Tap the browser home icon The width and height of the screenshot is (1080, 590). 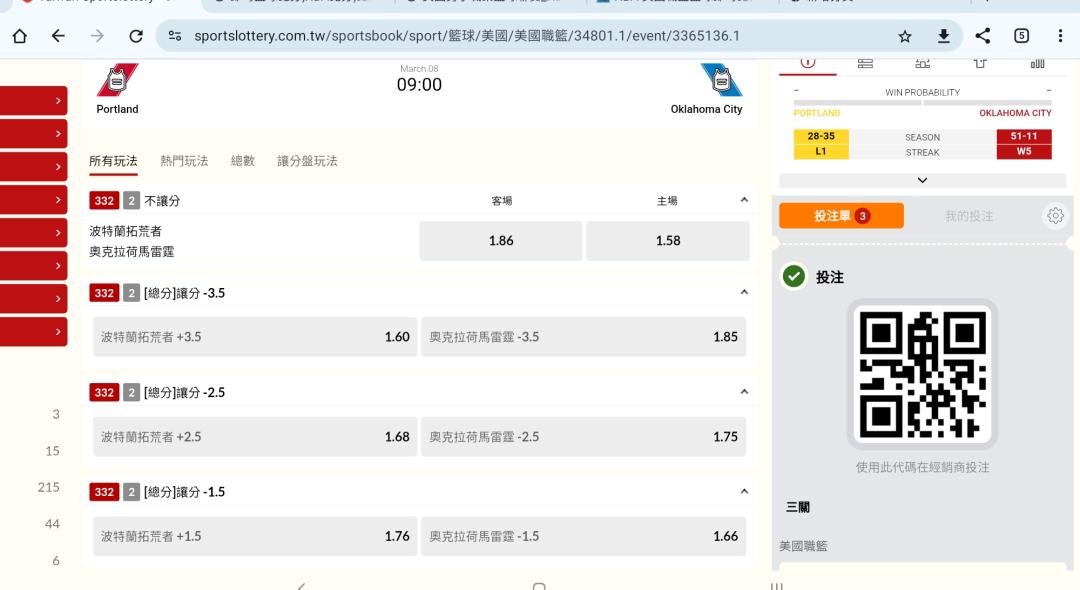[19, 36]
